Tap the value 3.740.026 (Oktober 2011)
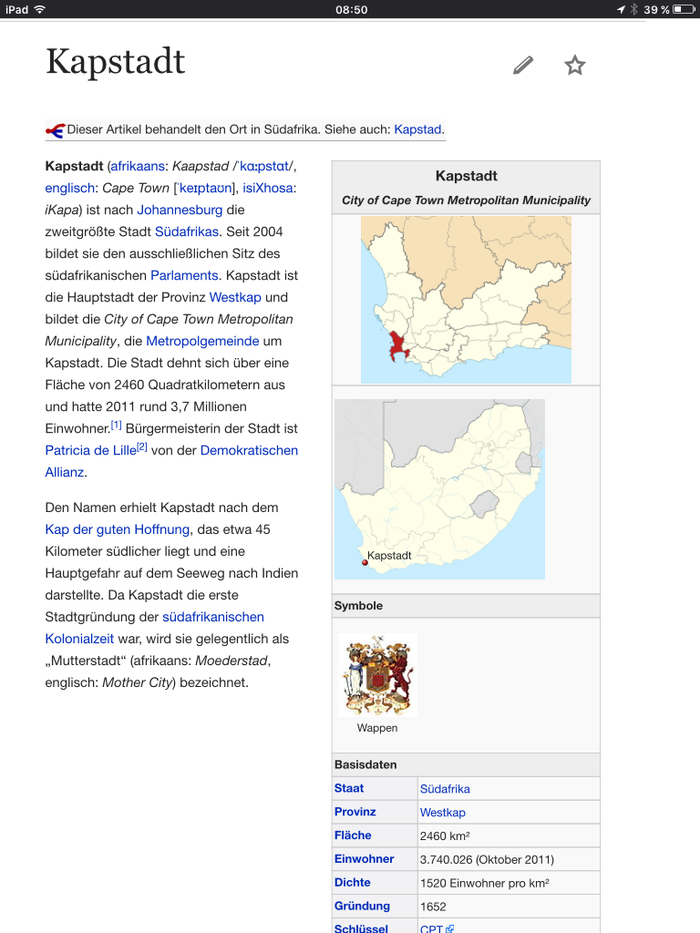This screenshot has width=700, height=933. tap(487, 860)
